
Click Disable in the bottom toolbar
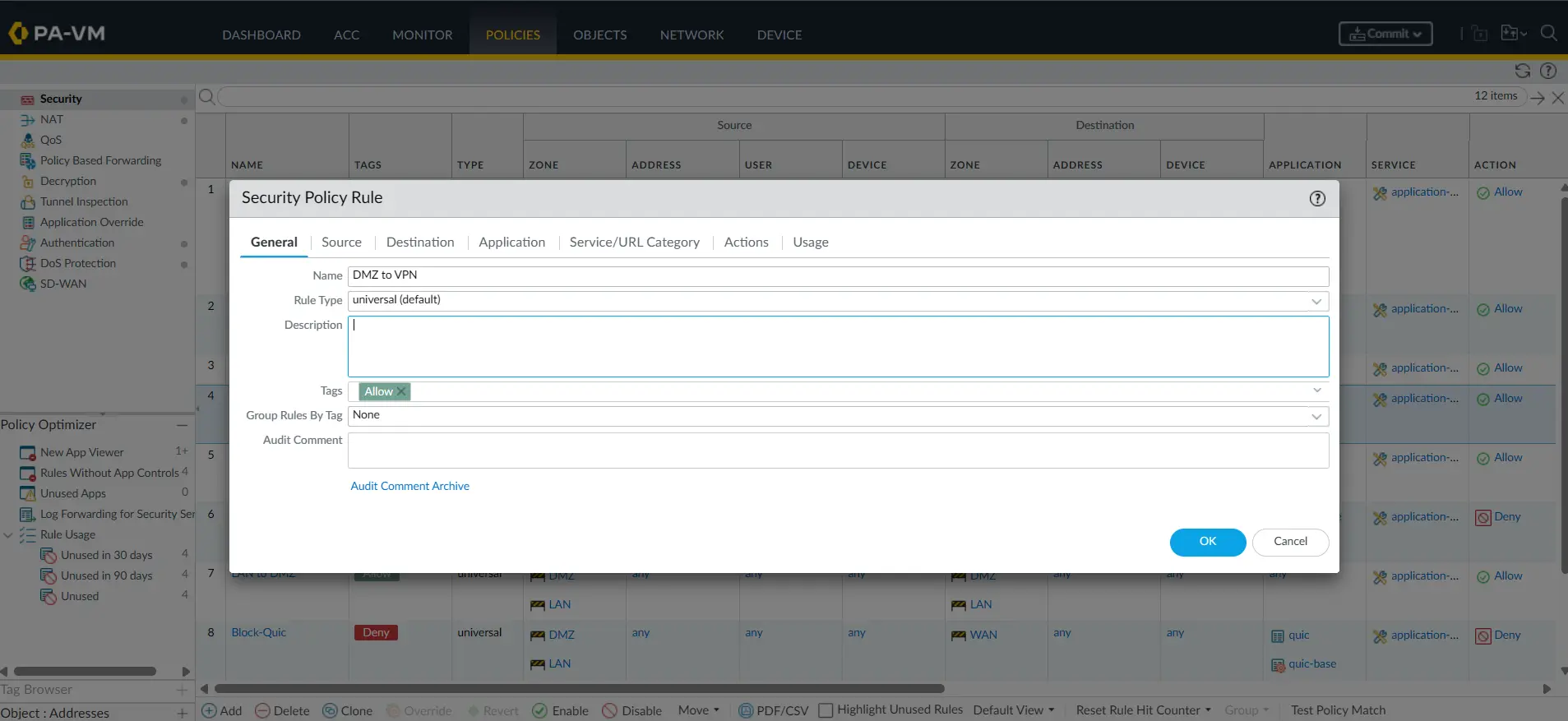632,710
